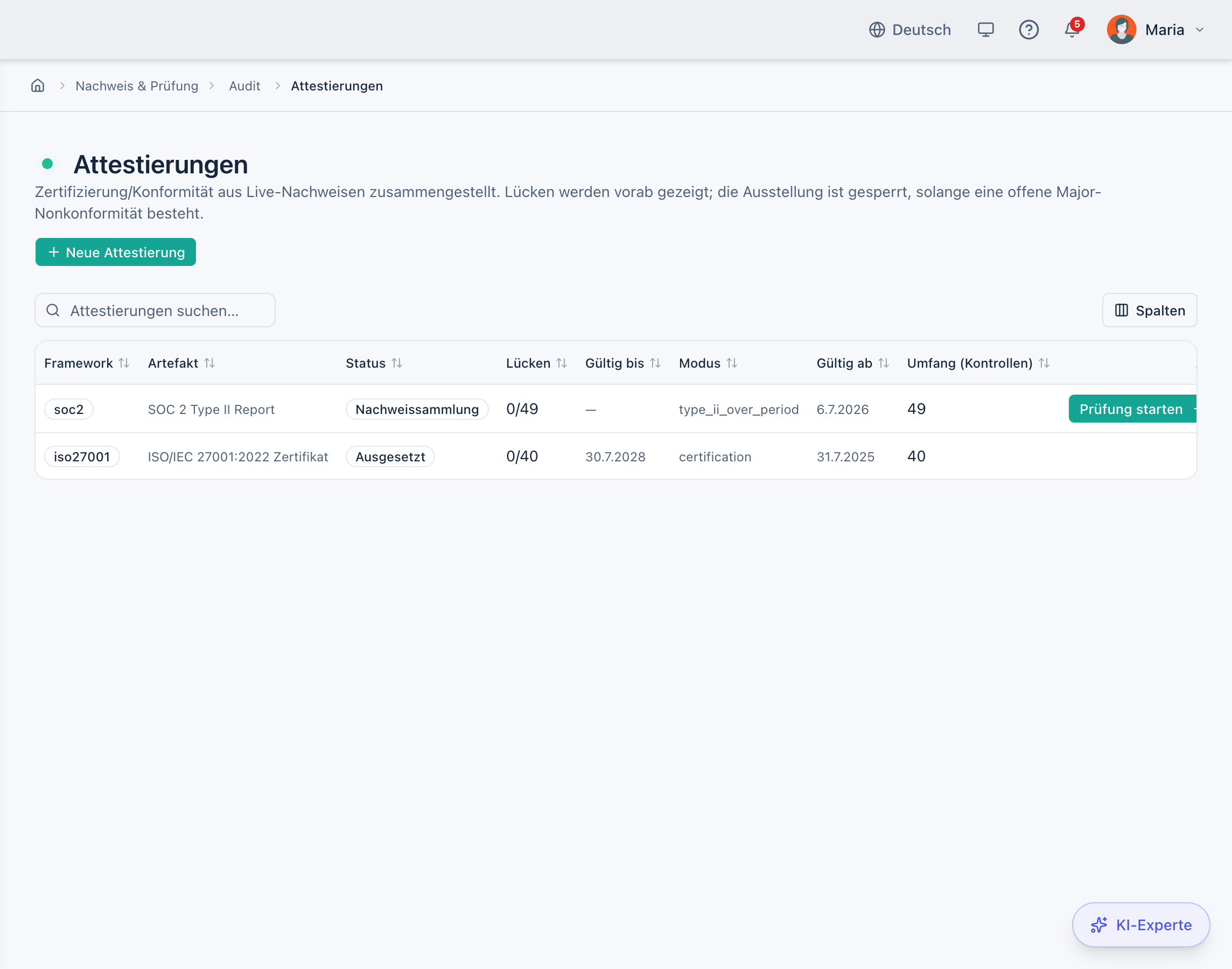Switch language via Deutsch label
1232x969 pixels.
[x=922, y=30]
